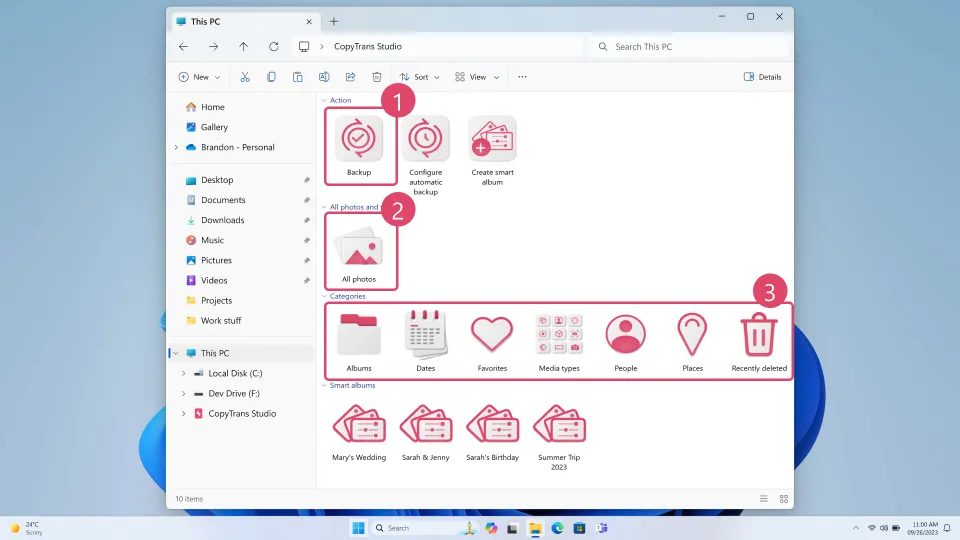Viewport: 960px width, 540px height.
Task: Open the Windows Start menu
Action: coord(359,528)
